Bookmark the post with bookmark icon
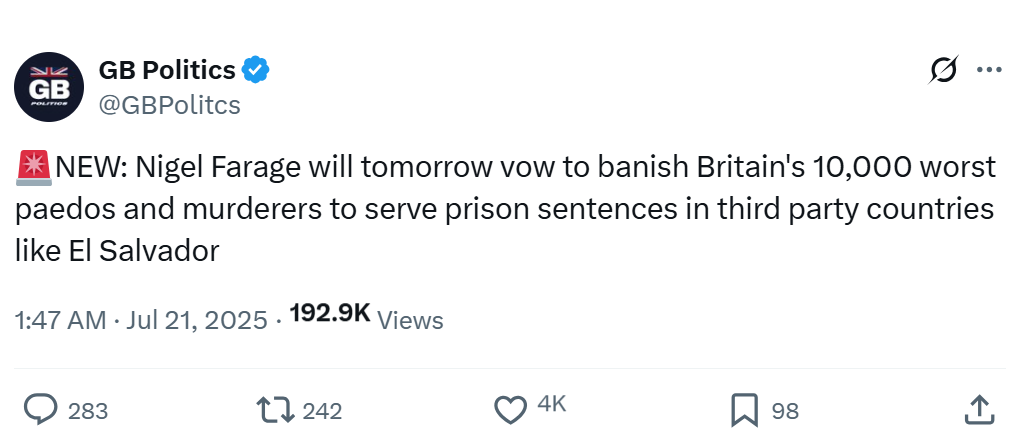 [745, 410]
